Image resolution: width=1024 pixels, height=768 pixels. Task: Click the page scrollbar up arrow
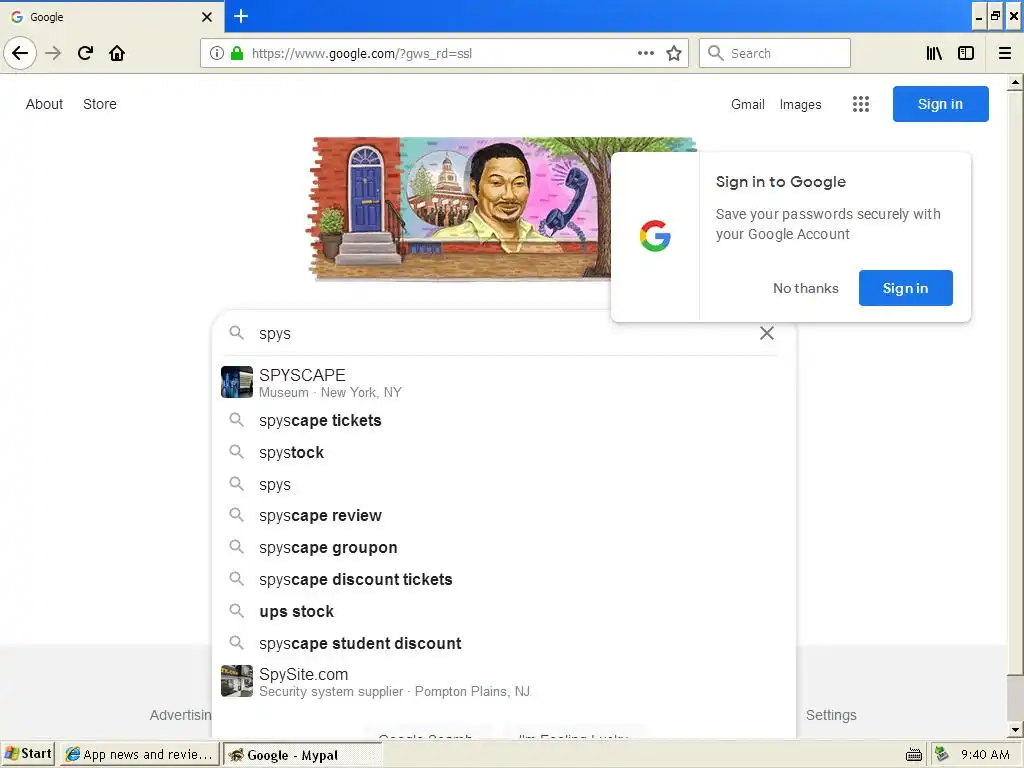point(1016,82)
